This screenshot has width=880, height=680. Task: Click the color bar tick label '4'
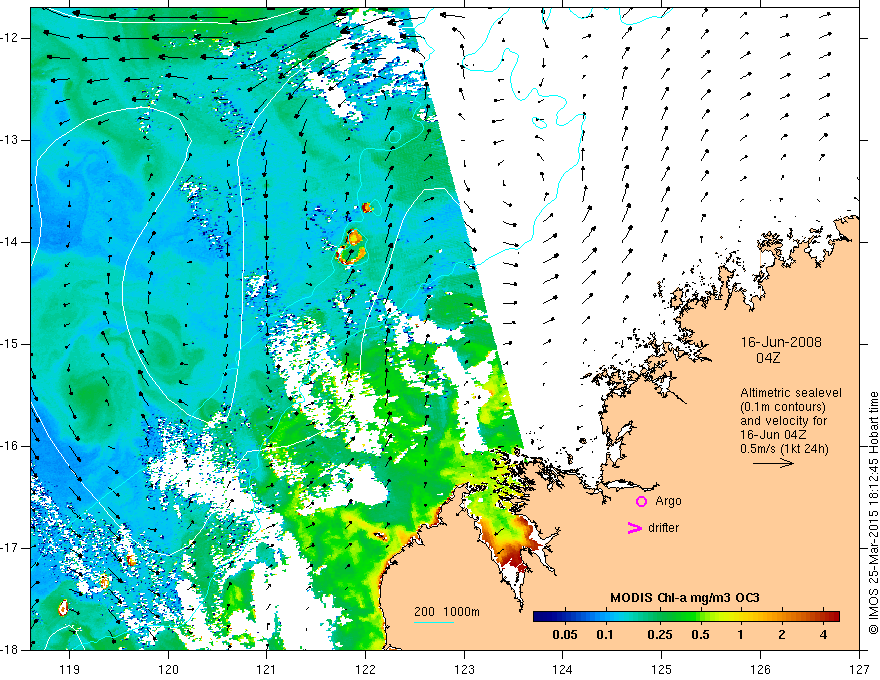pos(823,635)
